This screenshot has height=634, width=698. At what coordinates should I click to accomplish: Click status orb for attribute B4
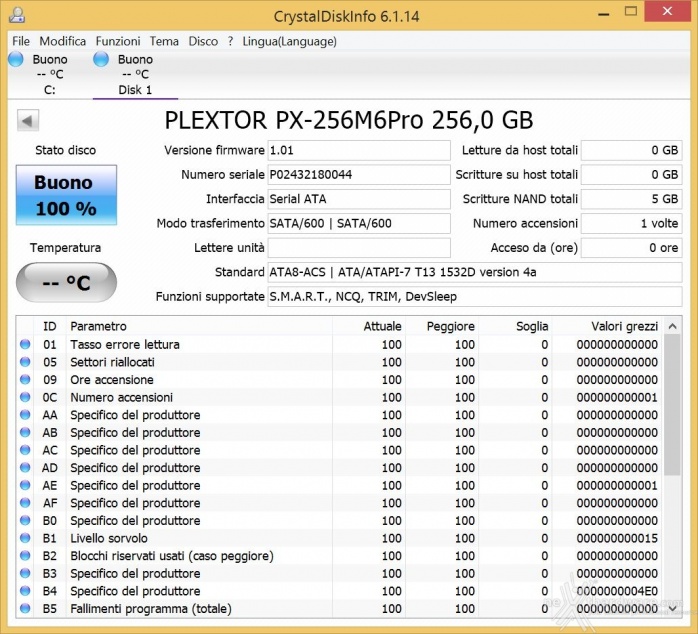coord(25,591)
